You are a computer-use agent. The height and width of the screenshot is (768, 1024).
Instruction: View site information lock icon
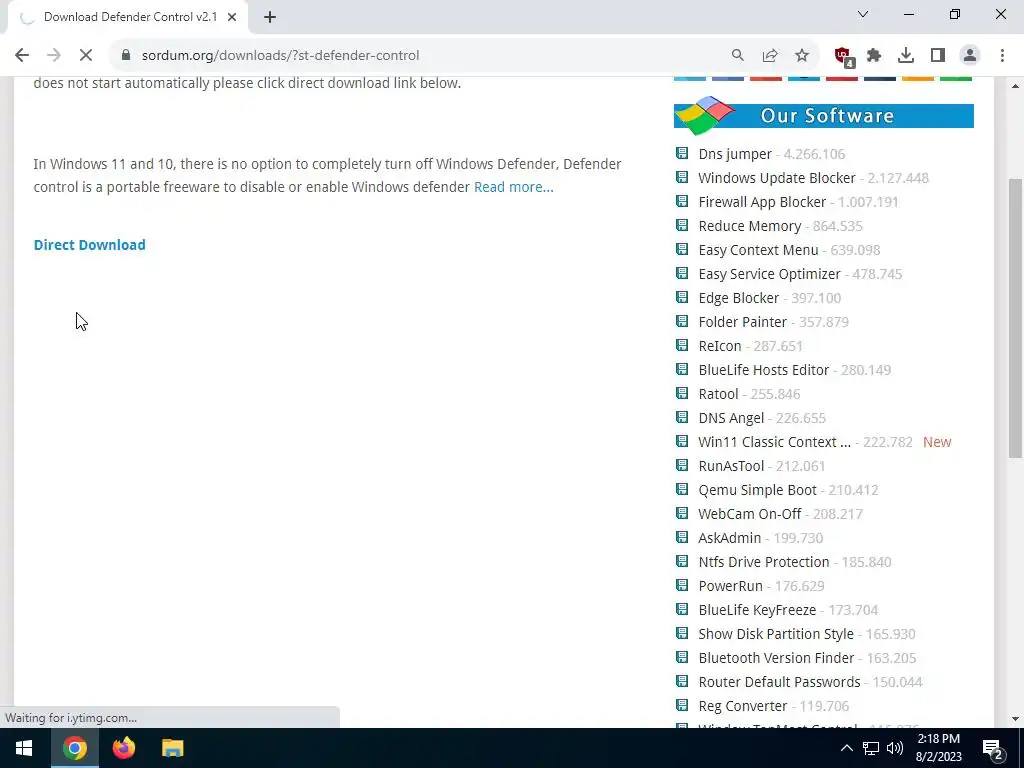(x=126, y=56)
